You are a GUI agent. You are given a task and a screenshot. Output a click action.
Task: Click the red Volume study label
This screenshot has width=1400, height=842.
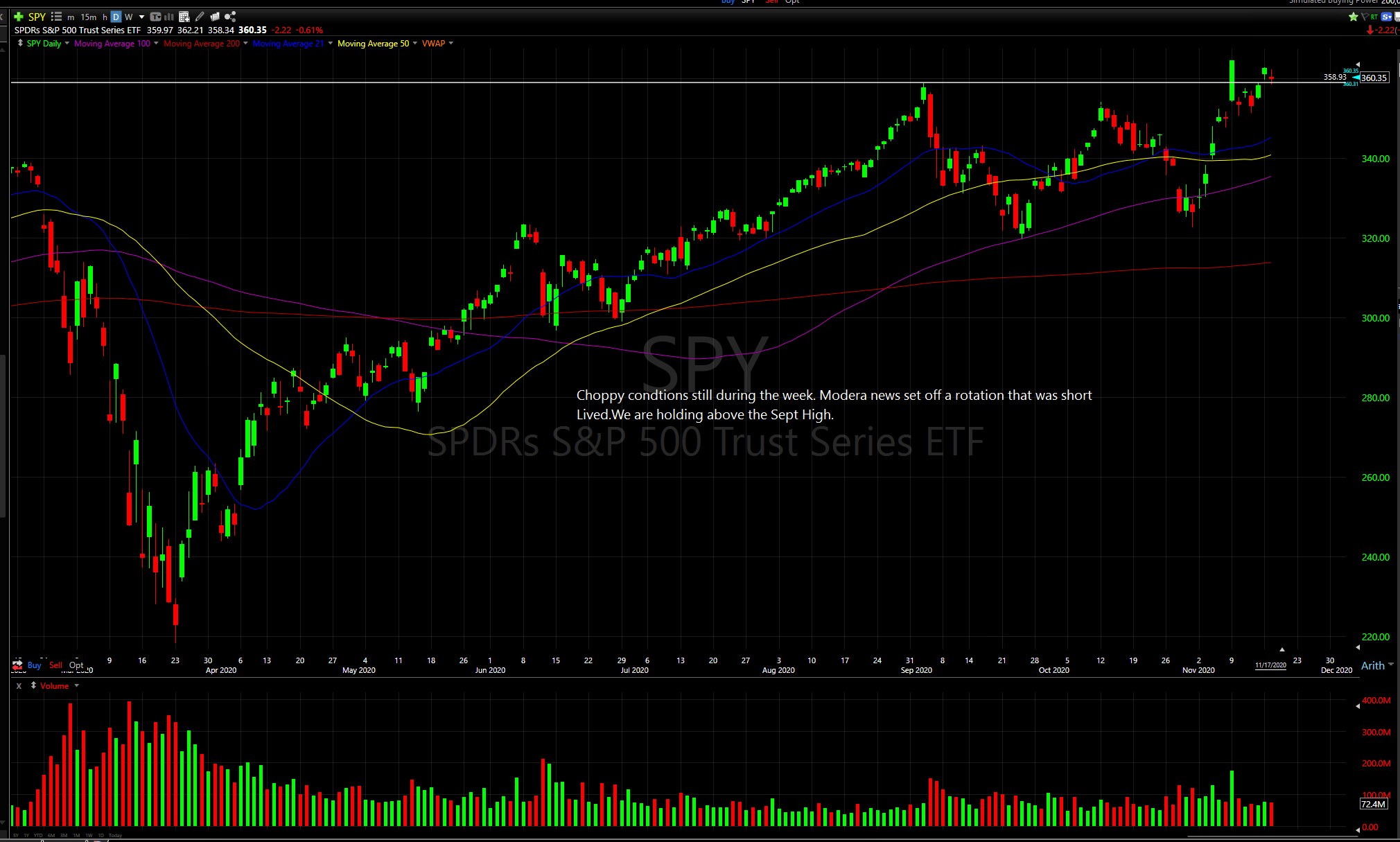(x=55, y=686)
